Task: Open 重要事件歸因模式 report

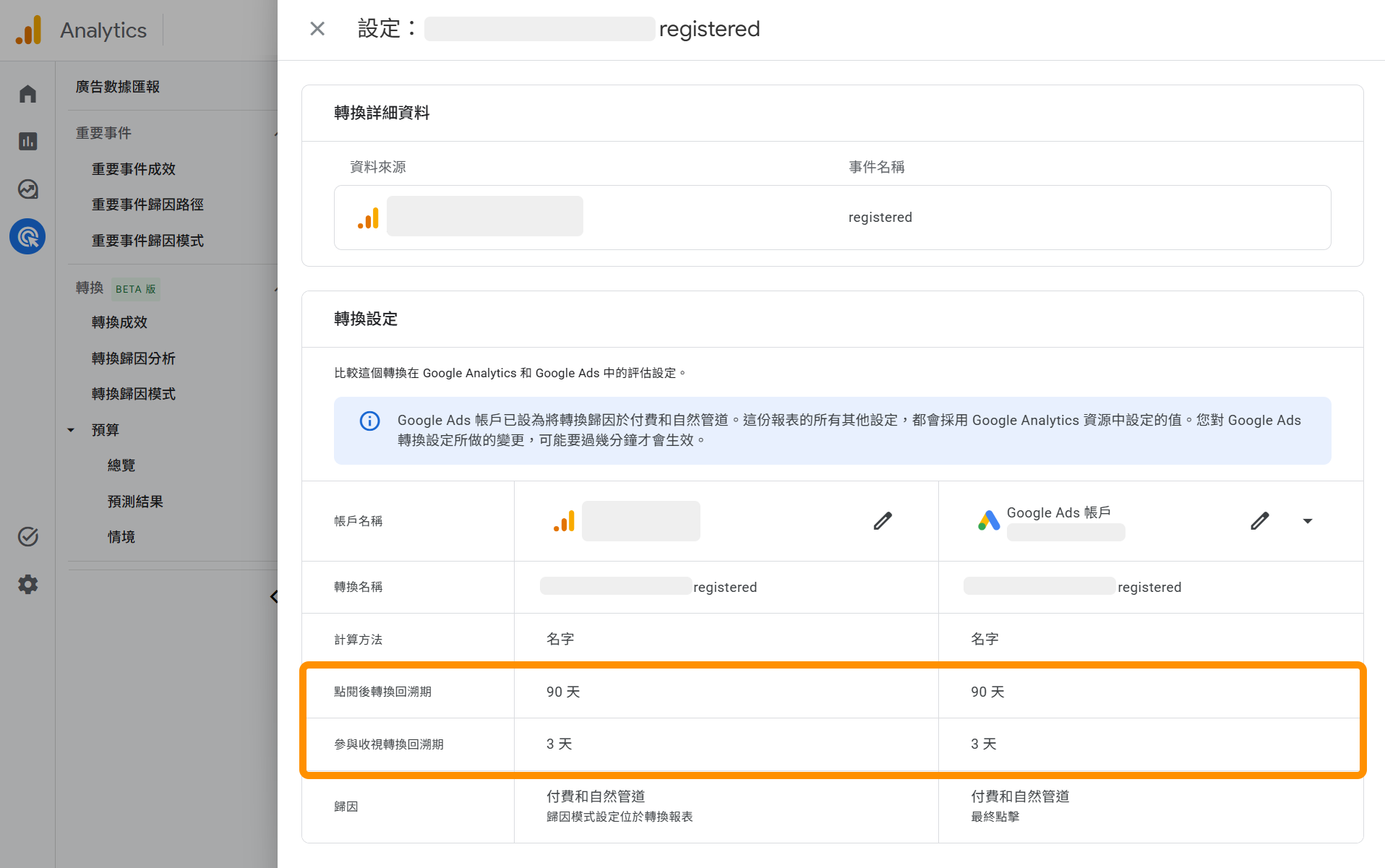Action: tap(147, 241)
